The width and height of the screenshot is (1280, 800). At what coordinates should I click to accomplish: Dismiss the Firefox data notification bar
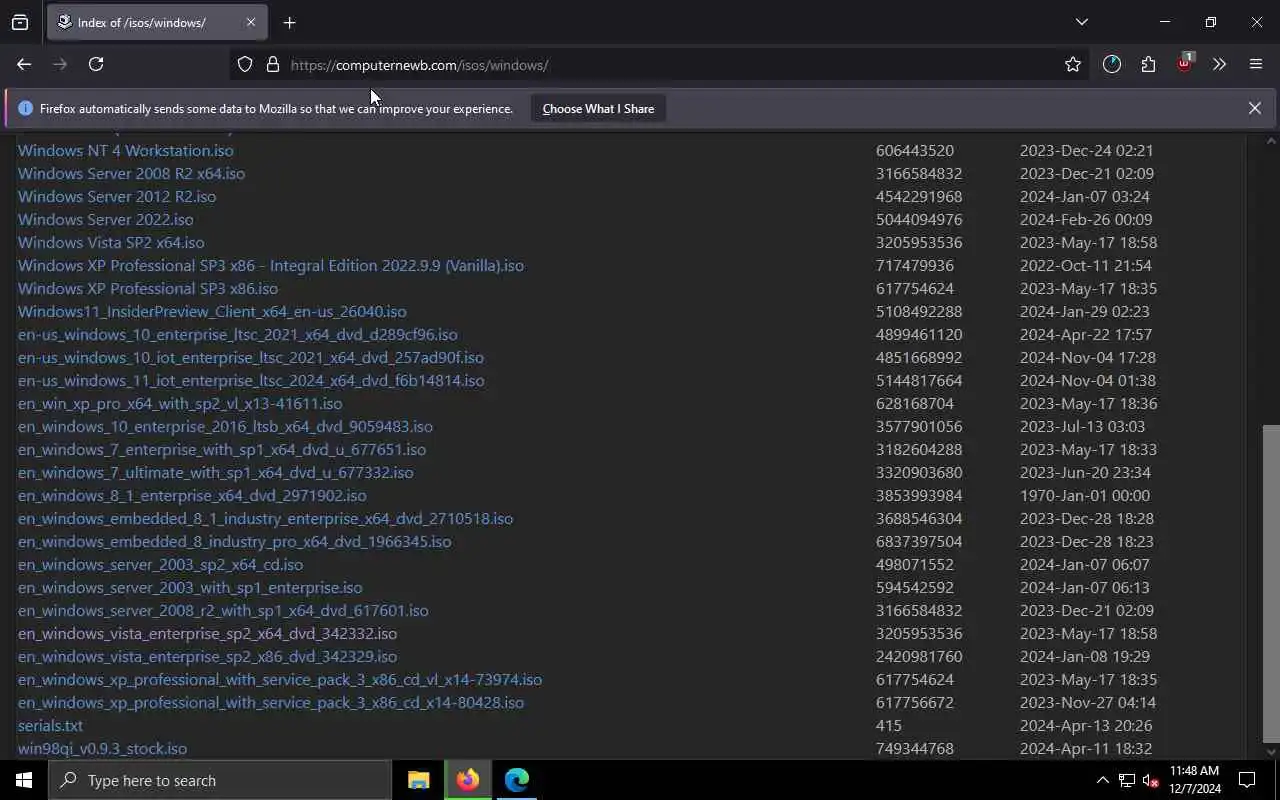(1254, 108)
